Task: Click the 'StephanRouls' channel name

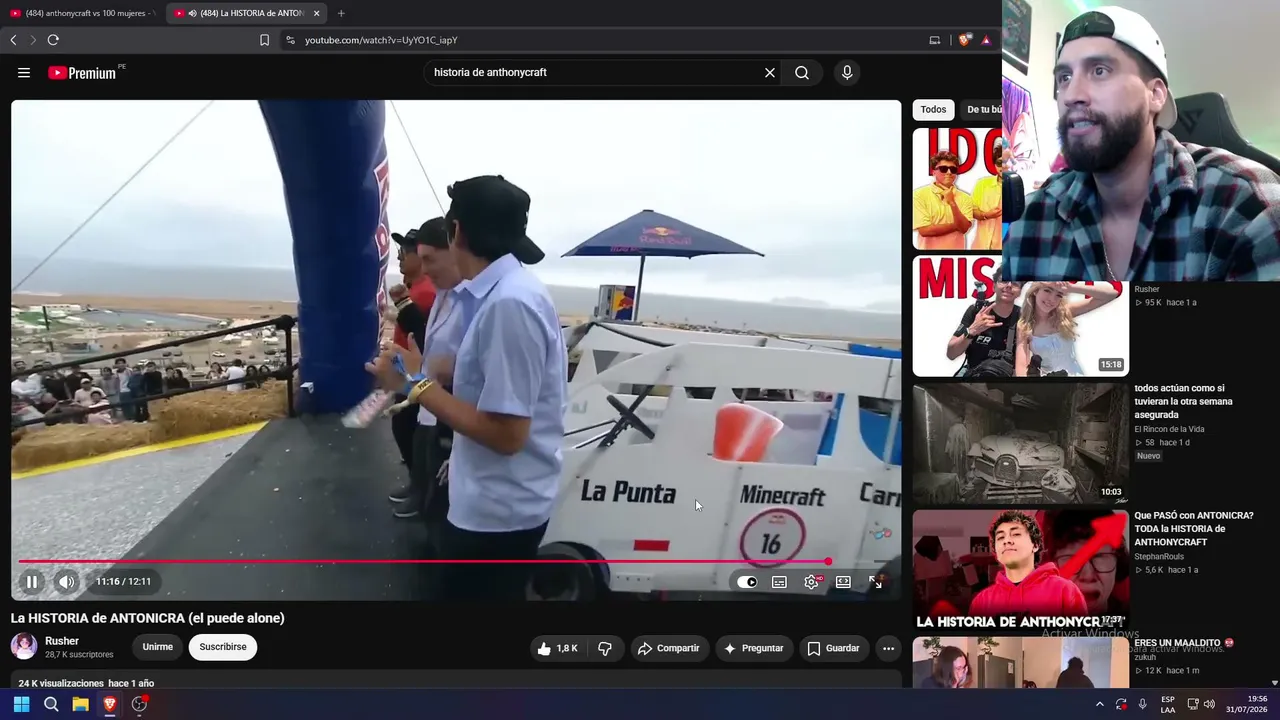Action: [1159, 557]
